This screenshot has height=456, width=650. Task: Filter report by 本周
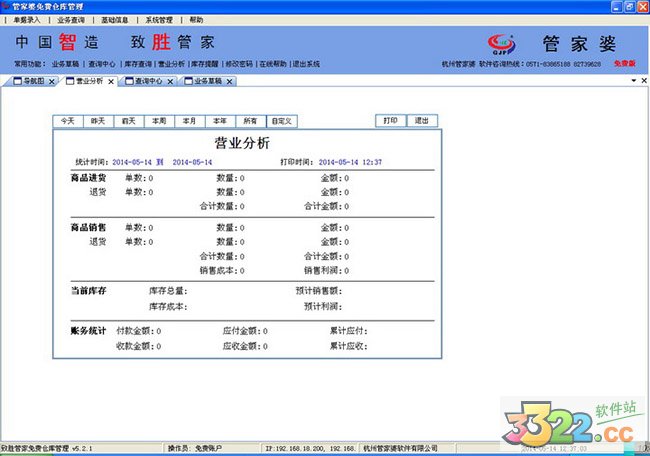pyautogui.click(x=159, y=121)
